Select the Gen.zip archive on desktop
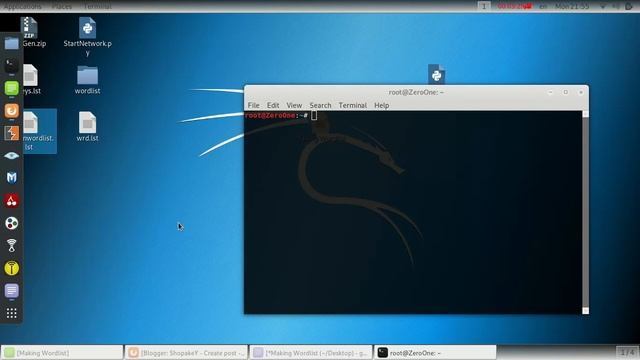Viewport: 640px width, 360px height. click(31, 33)
